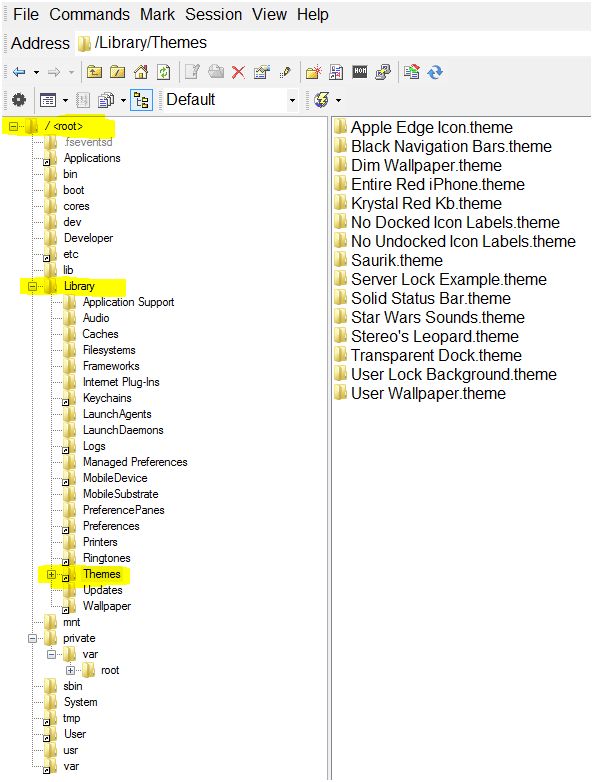
Task: Select the Developer folder in tree
Action: 88,238
